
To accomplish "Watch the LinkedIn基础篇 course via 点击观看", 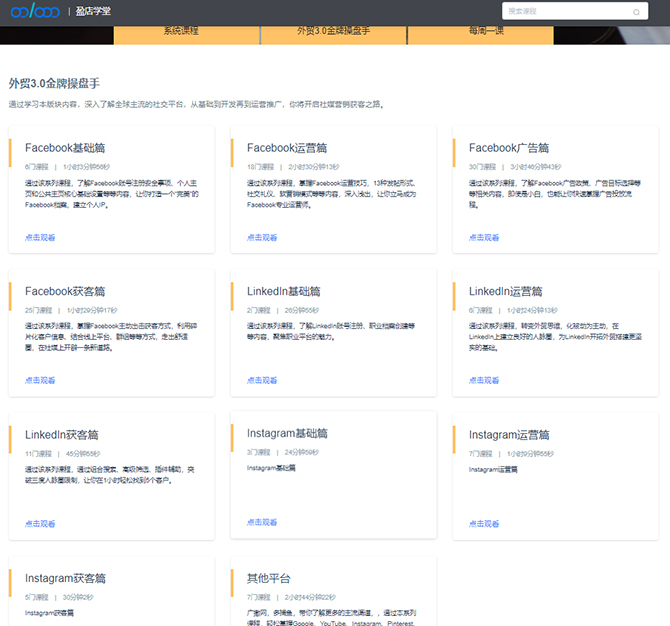I will [x=262, y=380].
